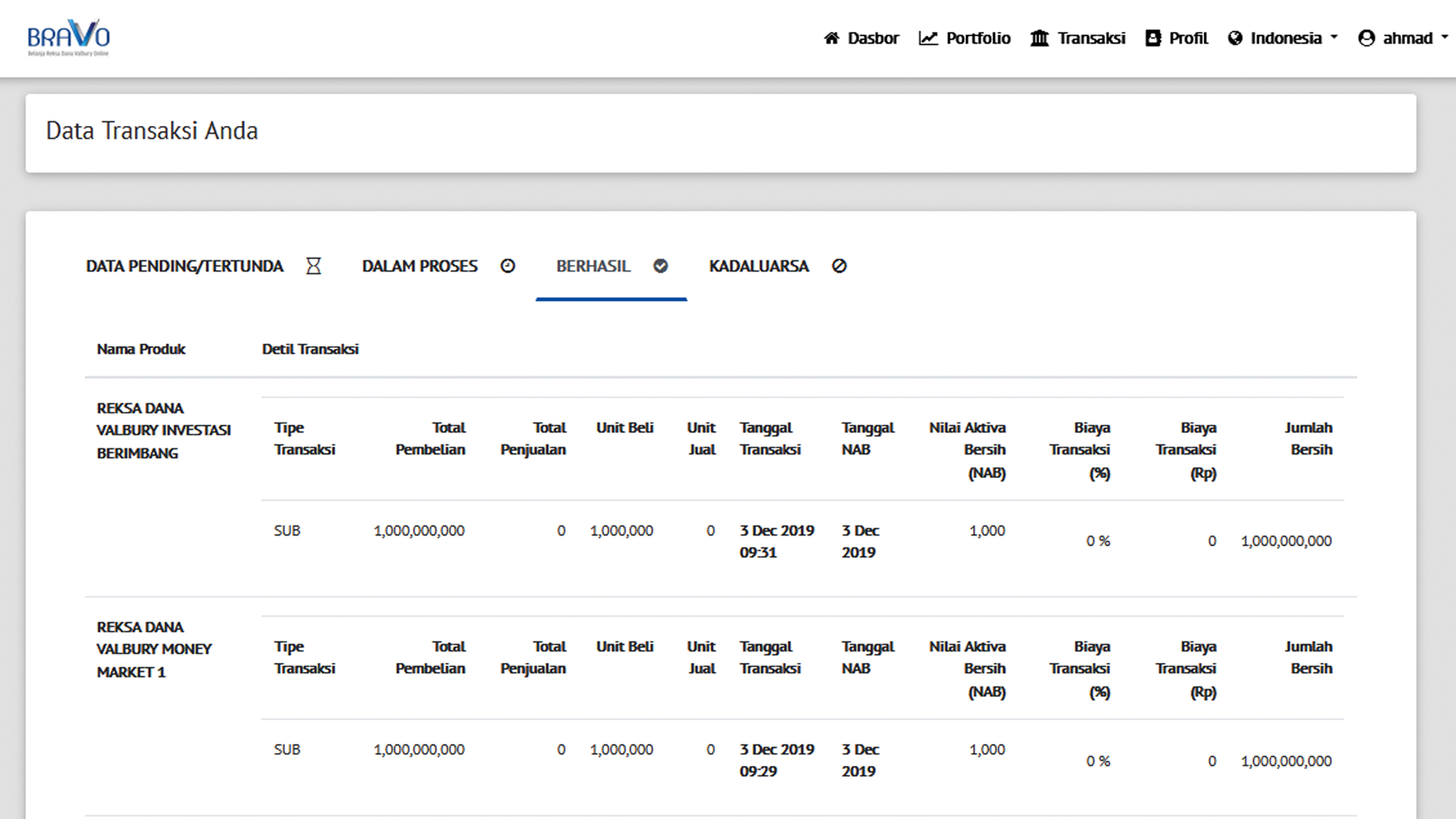Click the Profil contact icon
Image resolution: width=1456 pixels, height=819 pixels.
coord(1153,38)
